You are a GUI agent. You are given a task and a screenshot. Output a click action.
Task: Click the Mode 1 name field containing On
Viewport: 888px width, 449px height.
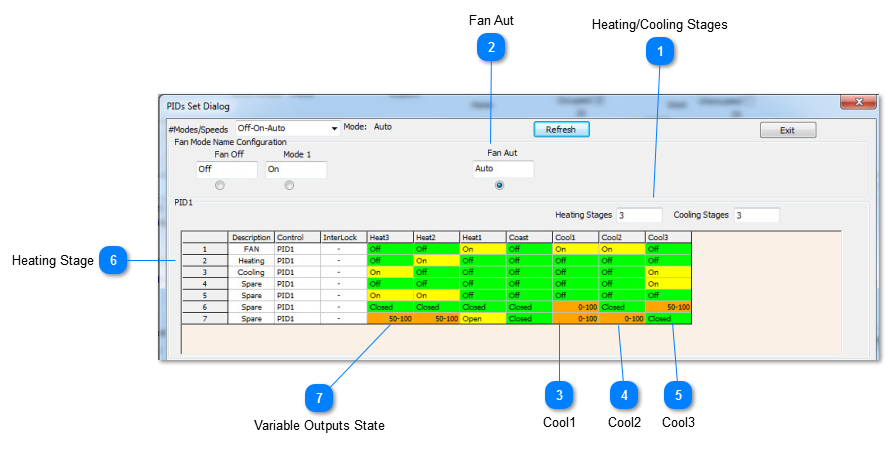pyautogui.click(x=296, y=169)
